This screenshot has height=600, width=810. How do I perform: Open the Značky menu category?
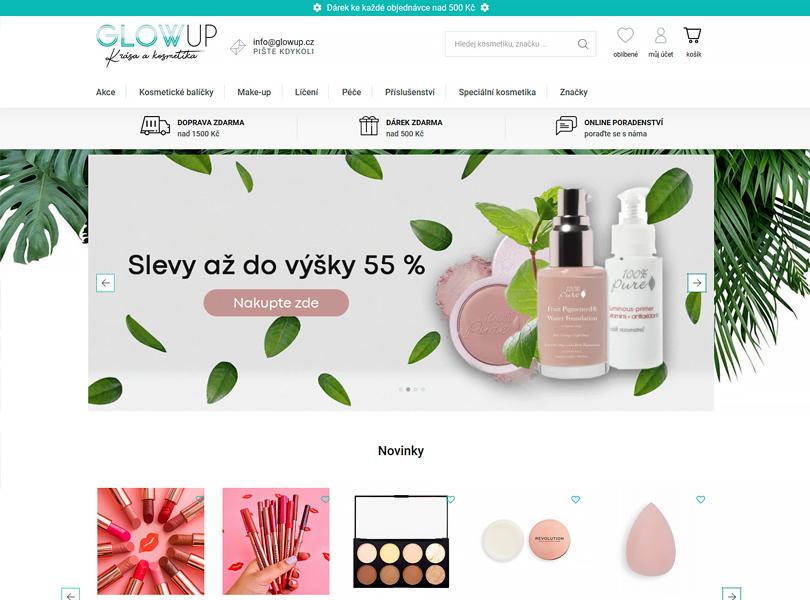coord(573,92)
